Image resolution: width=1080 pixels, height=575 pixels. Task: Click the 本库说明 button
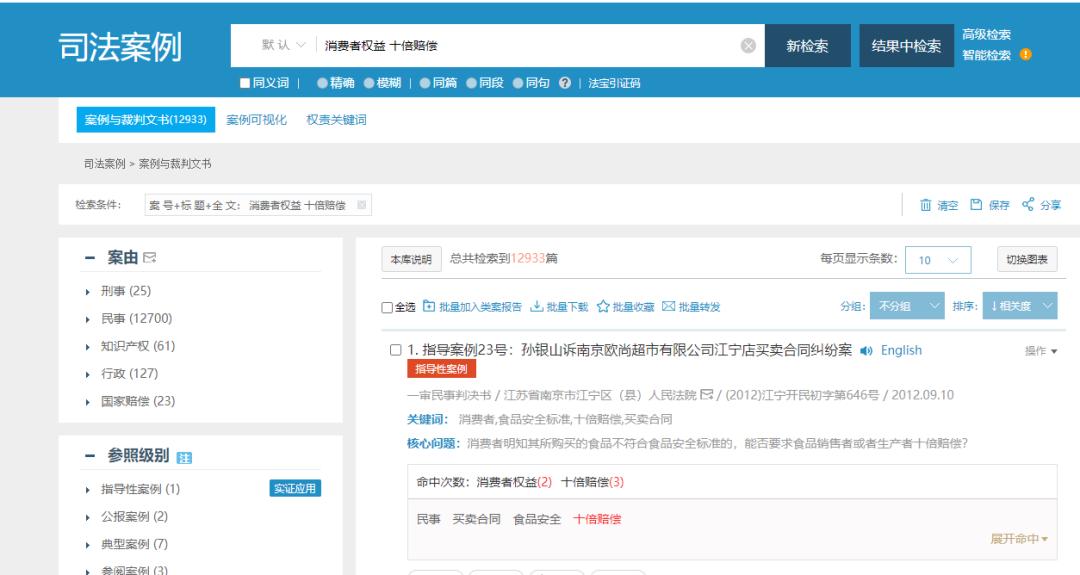pos(411,260)
